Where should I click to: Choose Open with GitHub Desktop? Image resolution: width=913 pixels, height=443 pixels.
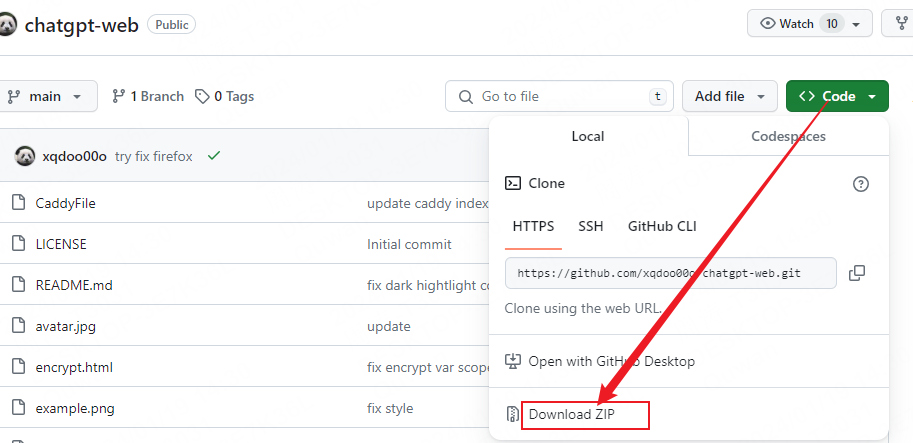611,361
